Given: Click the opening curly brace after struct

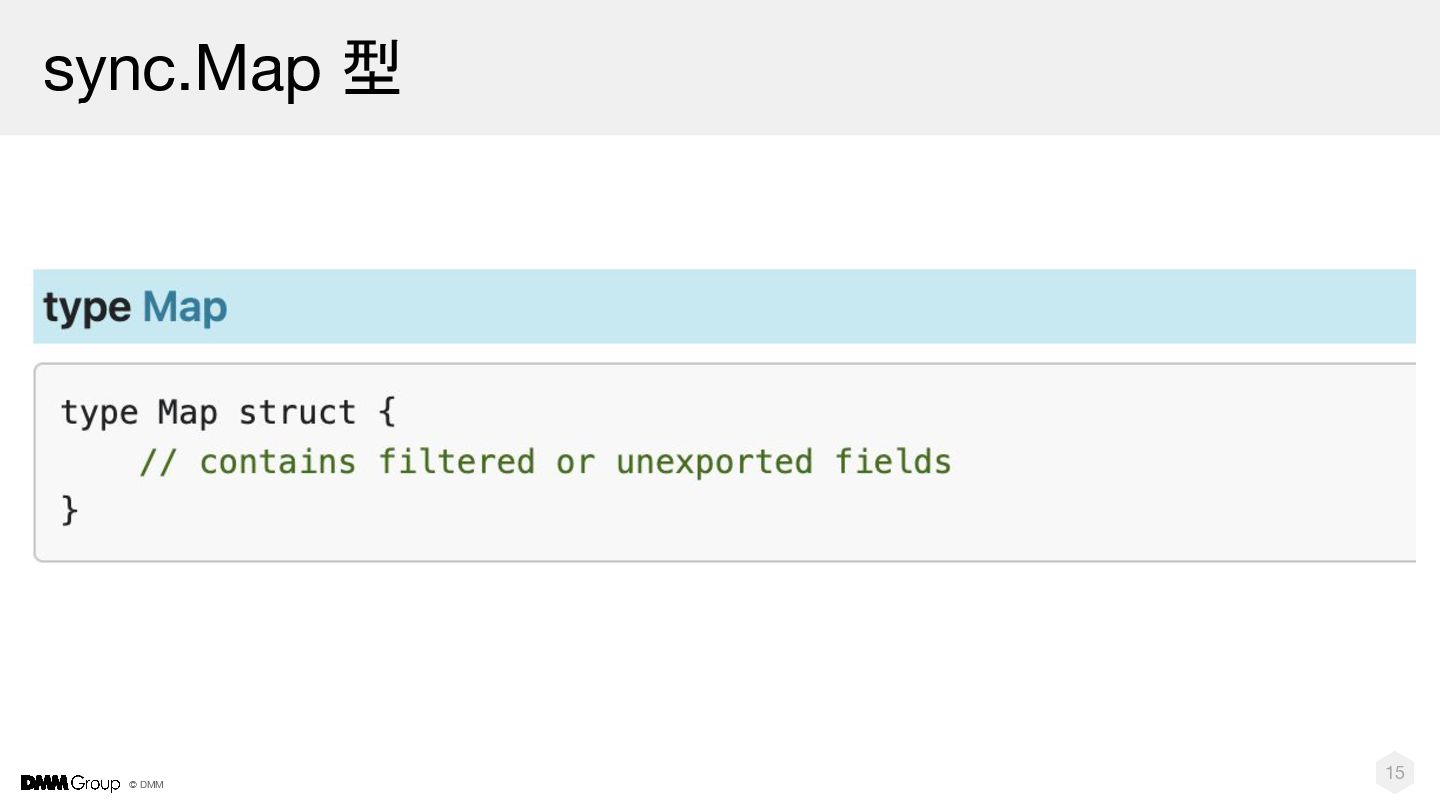Looking at the screenshot, I should tap(388, 412).
